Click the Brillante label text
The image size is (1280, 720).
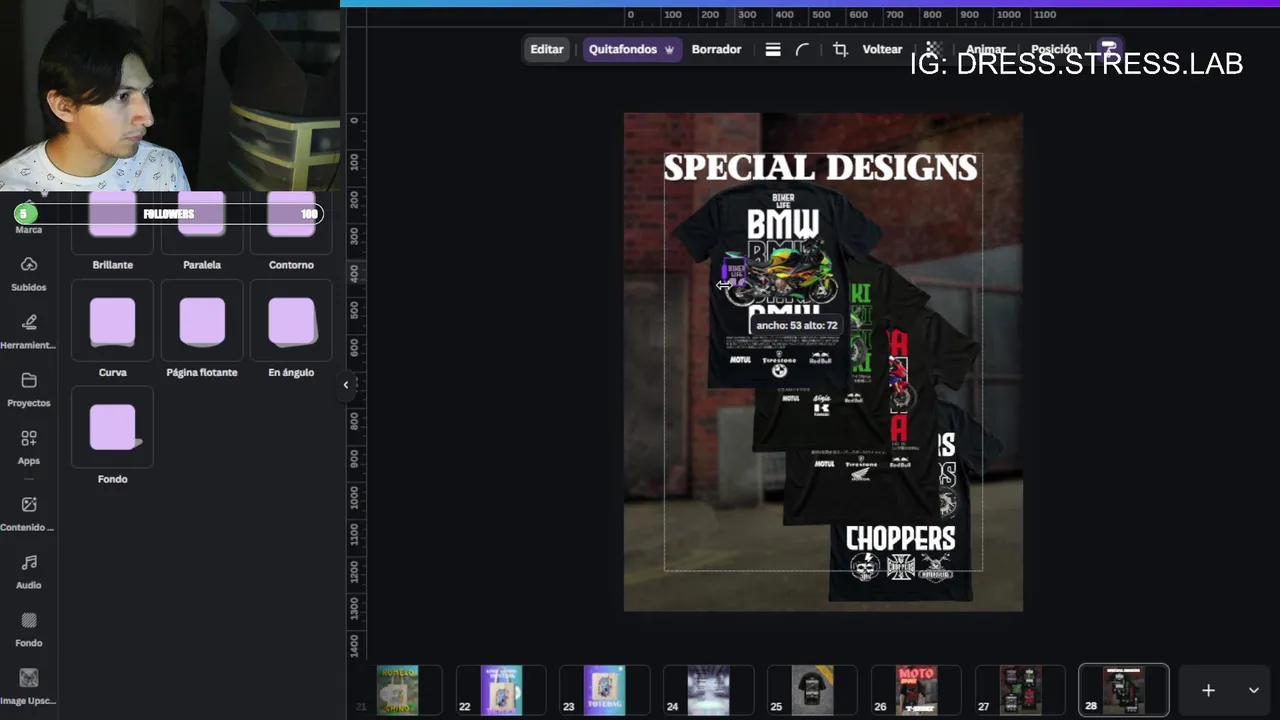pyautogui.click(x=112, y=265)
